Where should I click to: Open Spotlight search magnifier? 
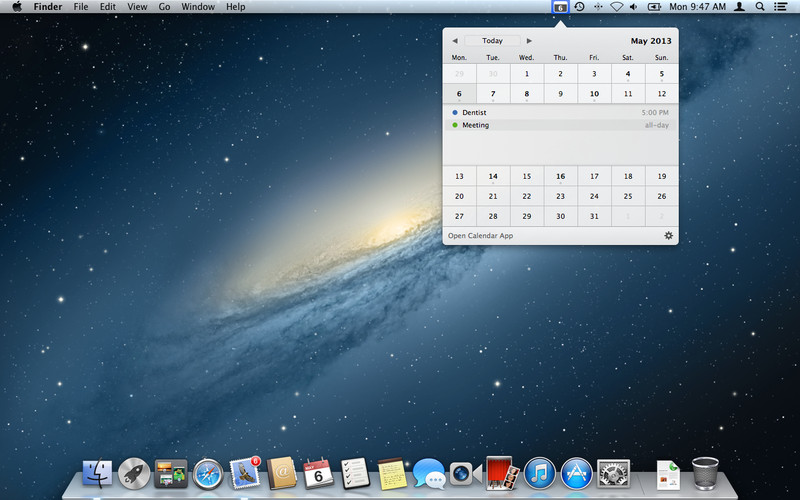(x=760, y=7)
